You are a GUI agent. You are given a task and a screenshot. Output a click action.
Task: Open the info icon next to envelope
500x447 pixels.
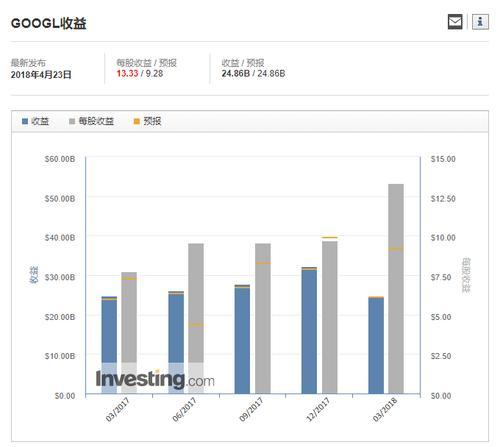[480, 22]
